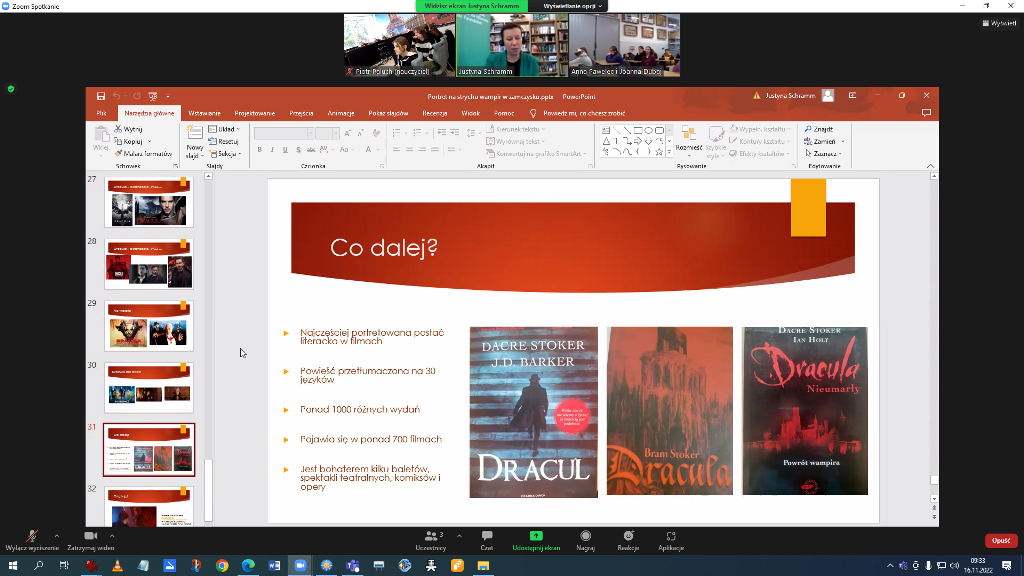1024x576 pixels.
Task: Open Uczestnicy participants list
Action: 431,536
